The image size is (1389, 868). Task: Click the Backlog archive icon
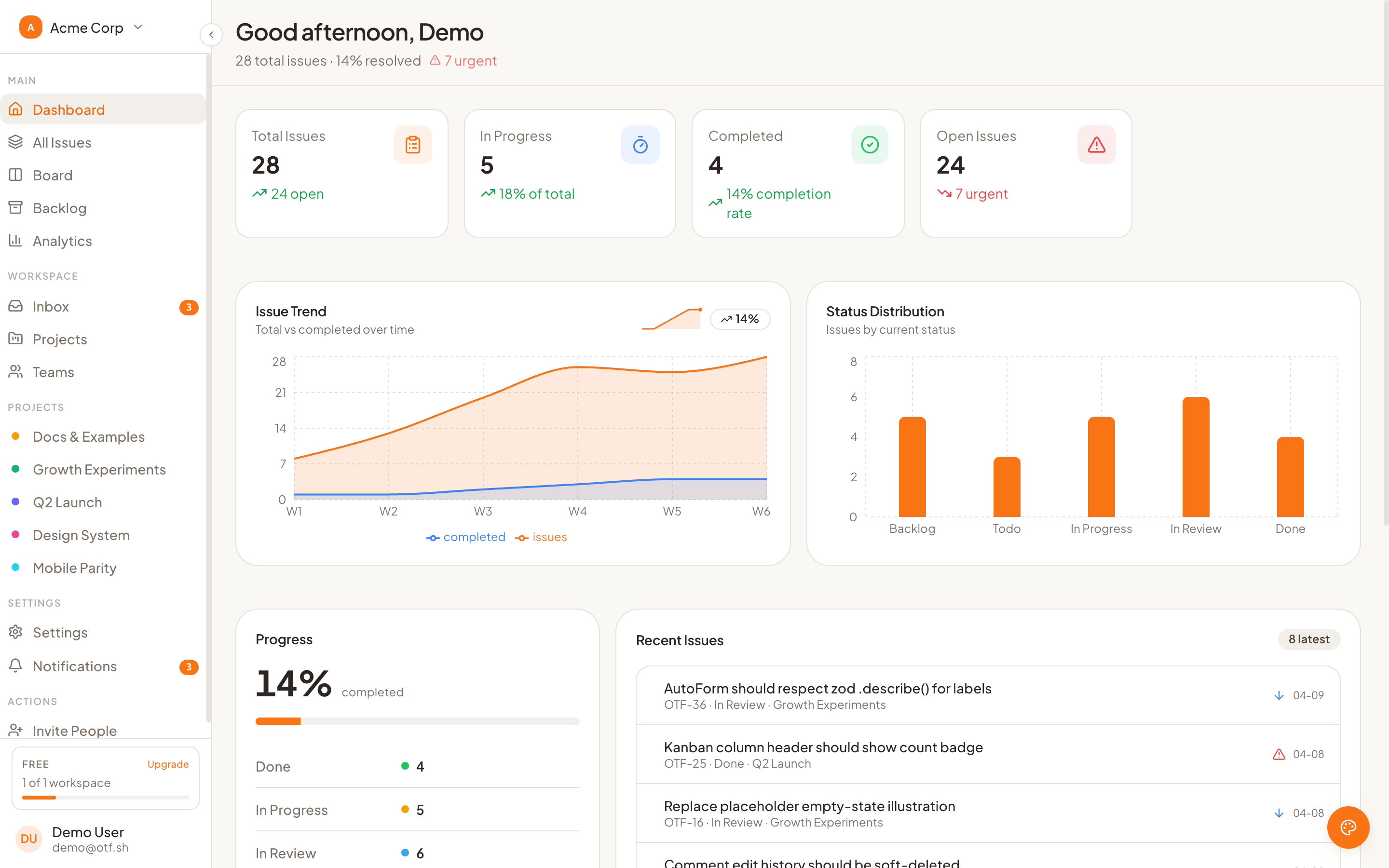(15, 207)
